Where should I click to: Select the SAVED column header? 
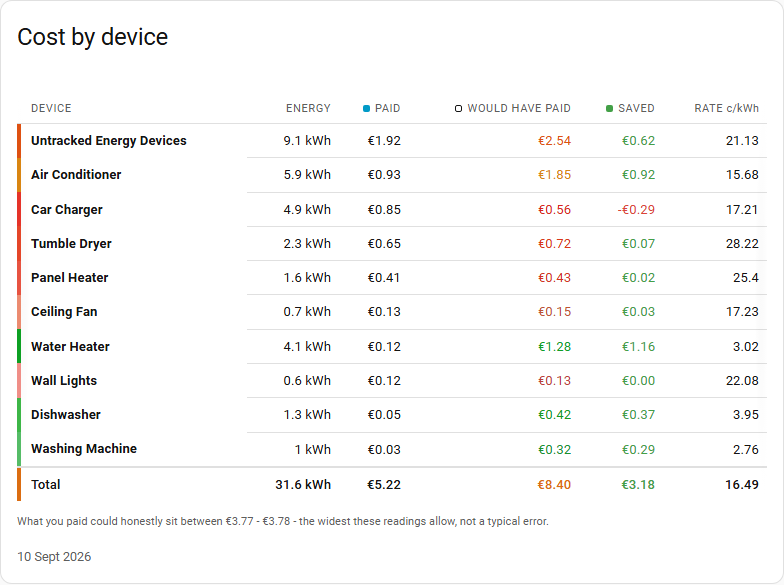pos(636,108)
